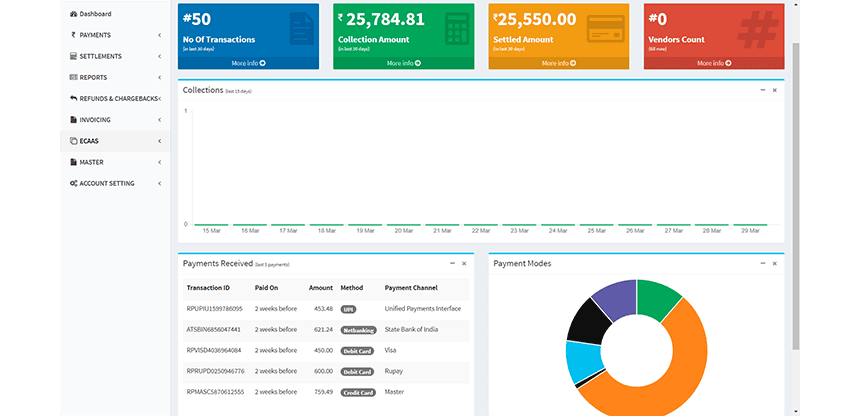Click the Invoicing document icon
Screen dimensions: 860x416
click(x=73, y=120)
